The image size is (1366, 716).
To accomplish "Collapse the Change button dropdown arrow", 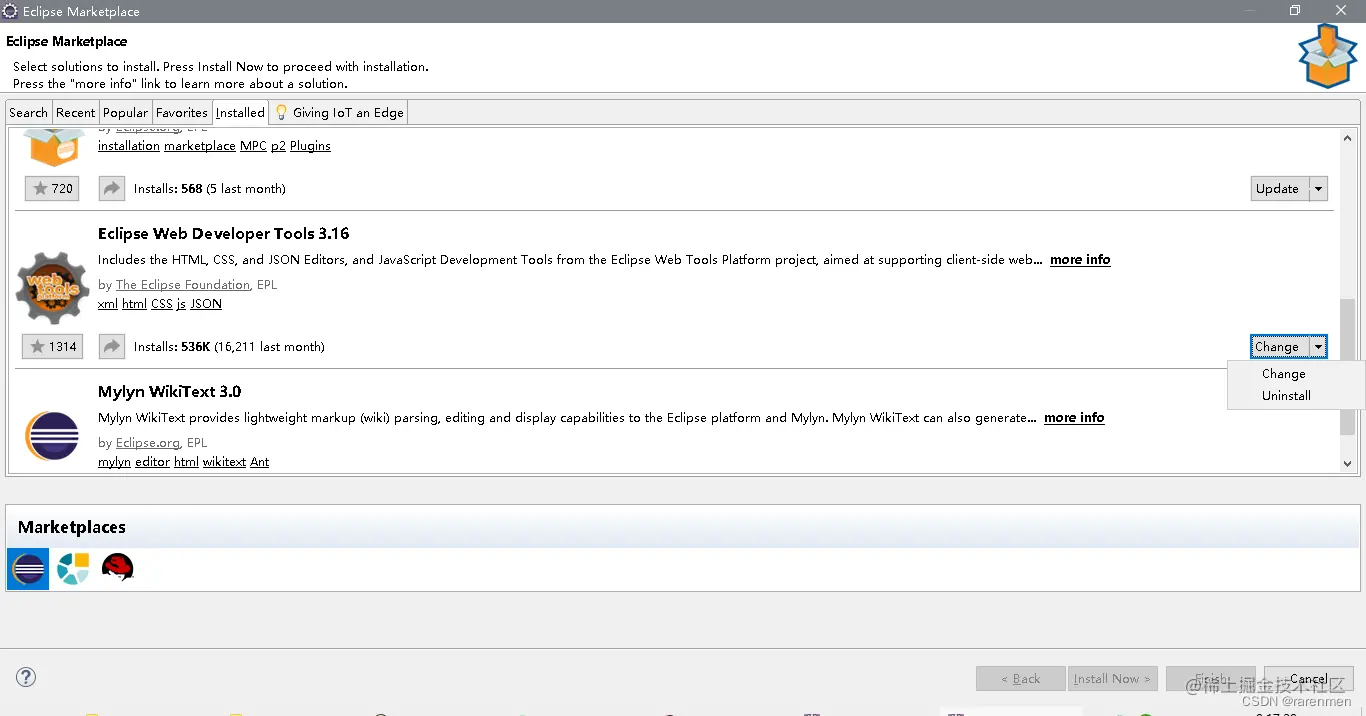I will pos(1318,347).
